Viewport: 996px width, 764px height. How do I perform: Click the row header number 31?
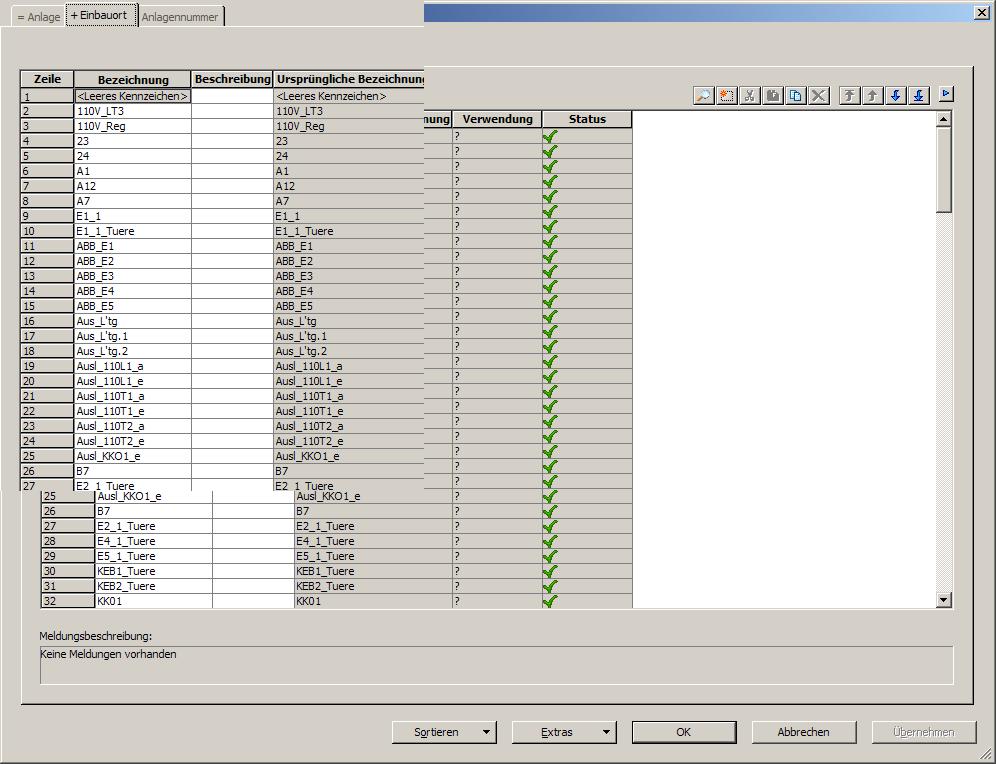pos(68,586)
